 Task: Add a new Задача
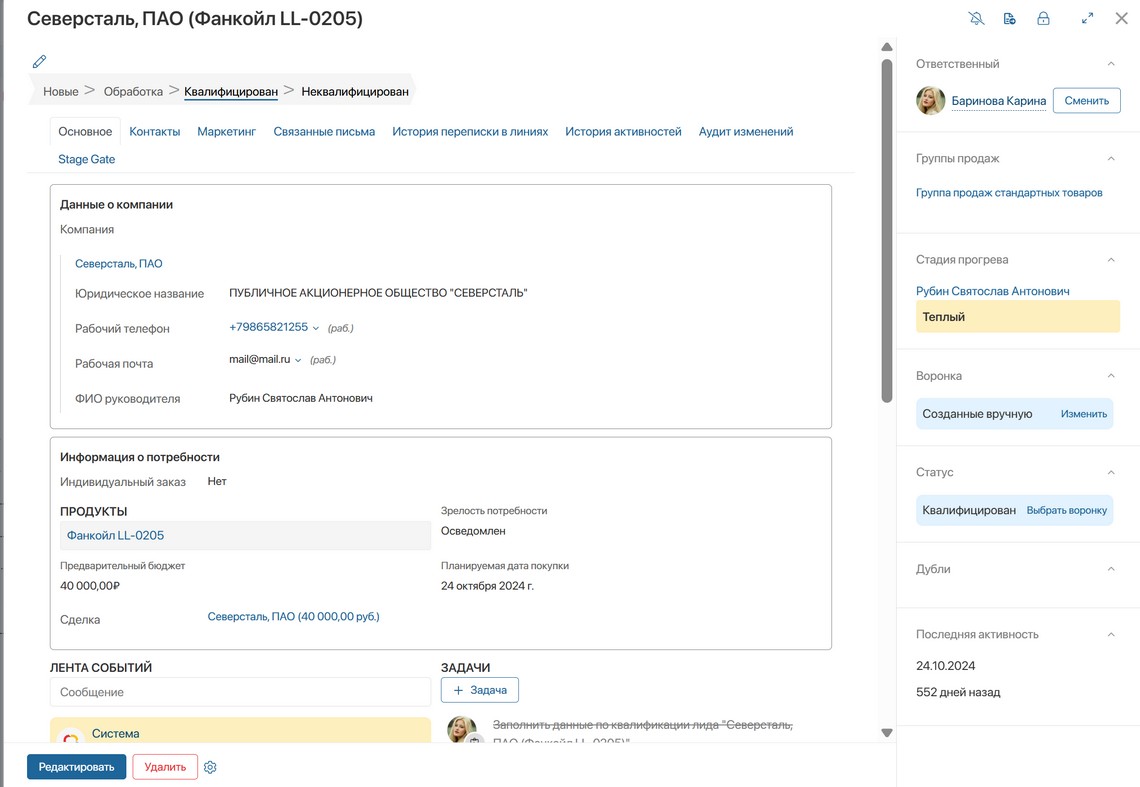(480, 690)
